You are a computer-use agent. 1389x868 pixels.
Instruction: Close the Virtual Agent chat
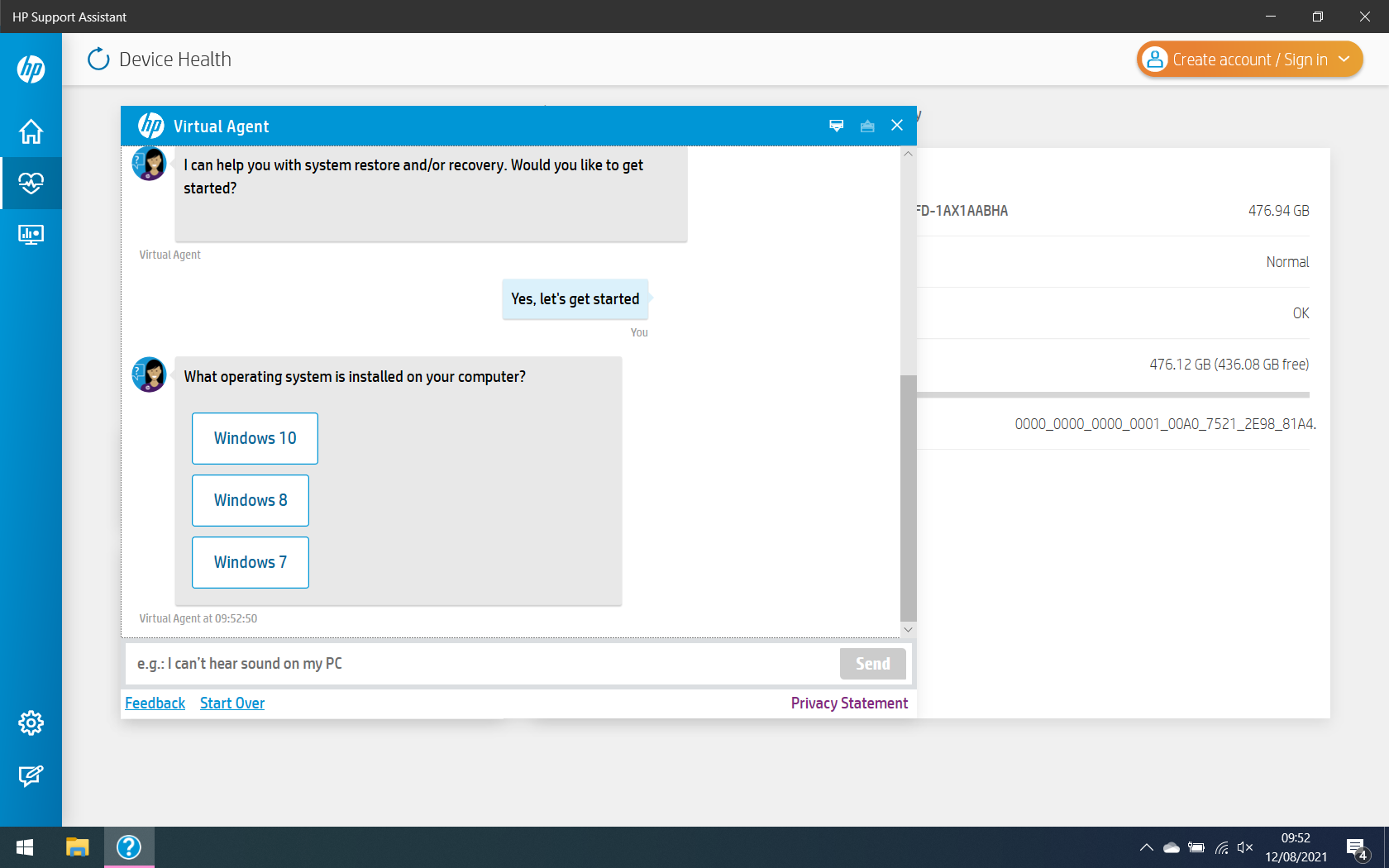897,126
